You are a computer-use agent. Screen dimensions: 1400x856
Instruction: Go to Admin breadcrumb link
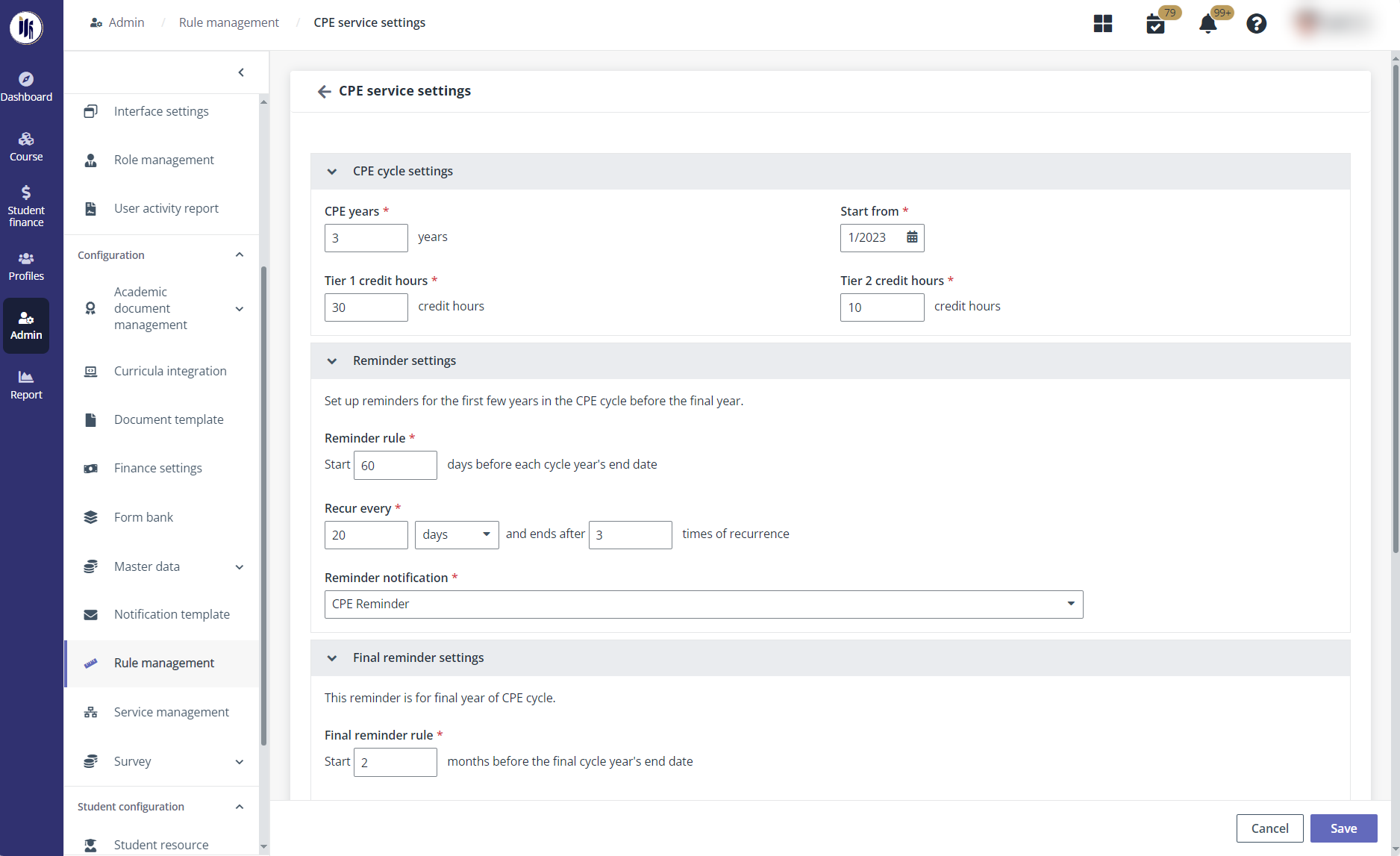117,22
